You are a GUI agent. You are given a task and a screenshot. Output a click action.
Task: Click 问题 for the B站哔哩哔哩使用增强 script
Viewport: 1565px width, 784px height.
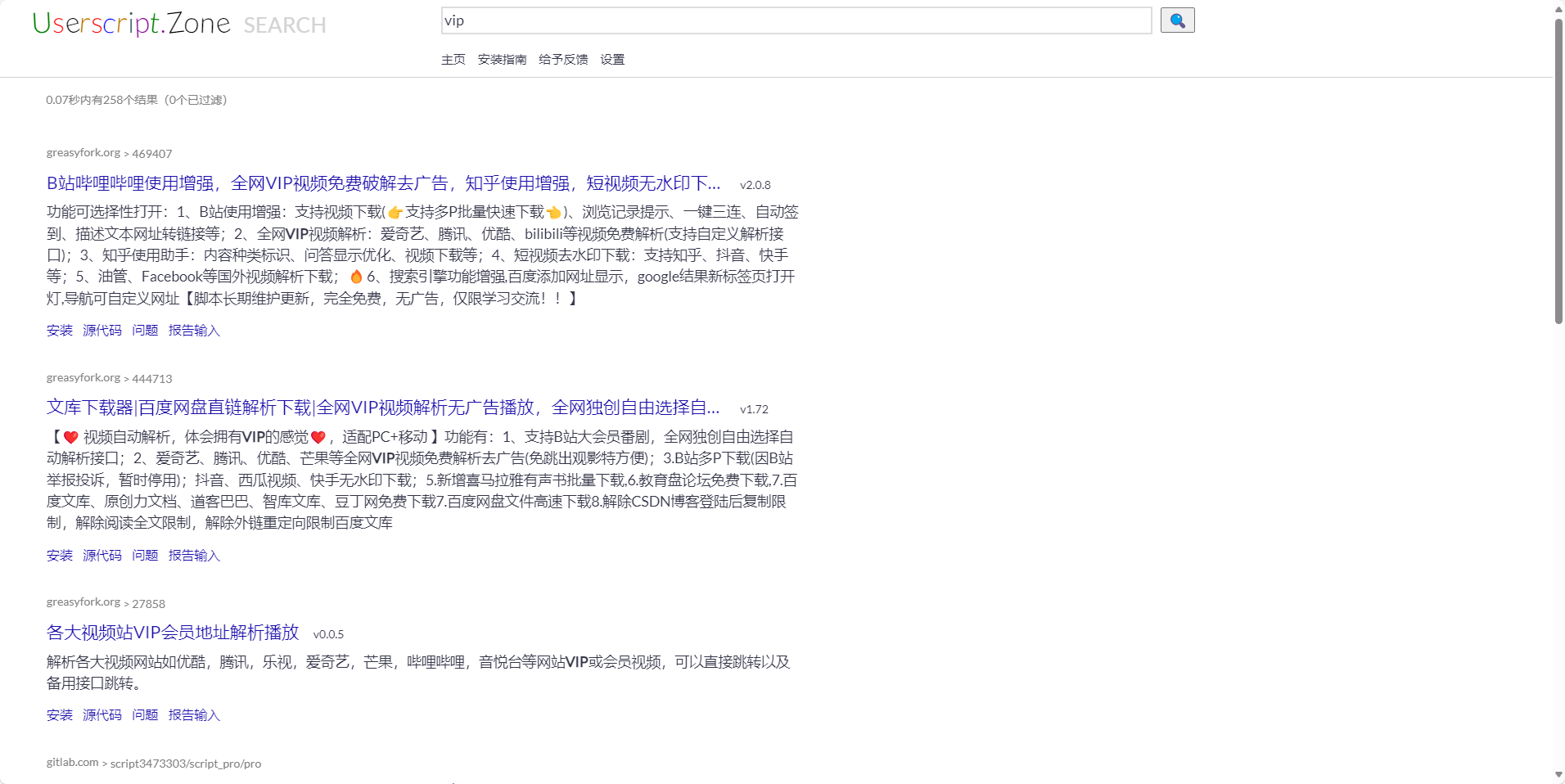[145, 331]
